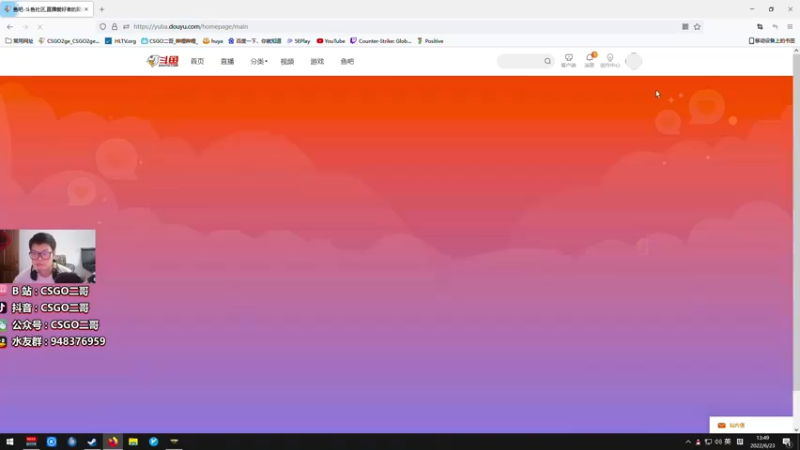The image size is (800, 450).
Task: Click the screenshot crop toolbar icon
Action: pyautogui.click(x=760, y=27)
